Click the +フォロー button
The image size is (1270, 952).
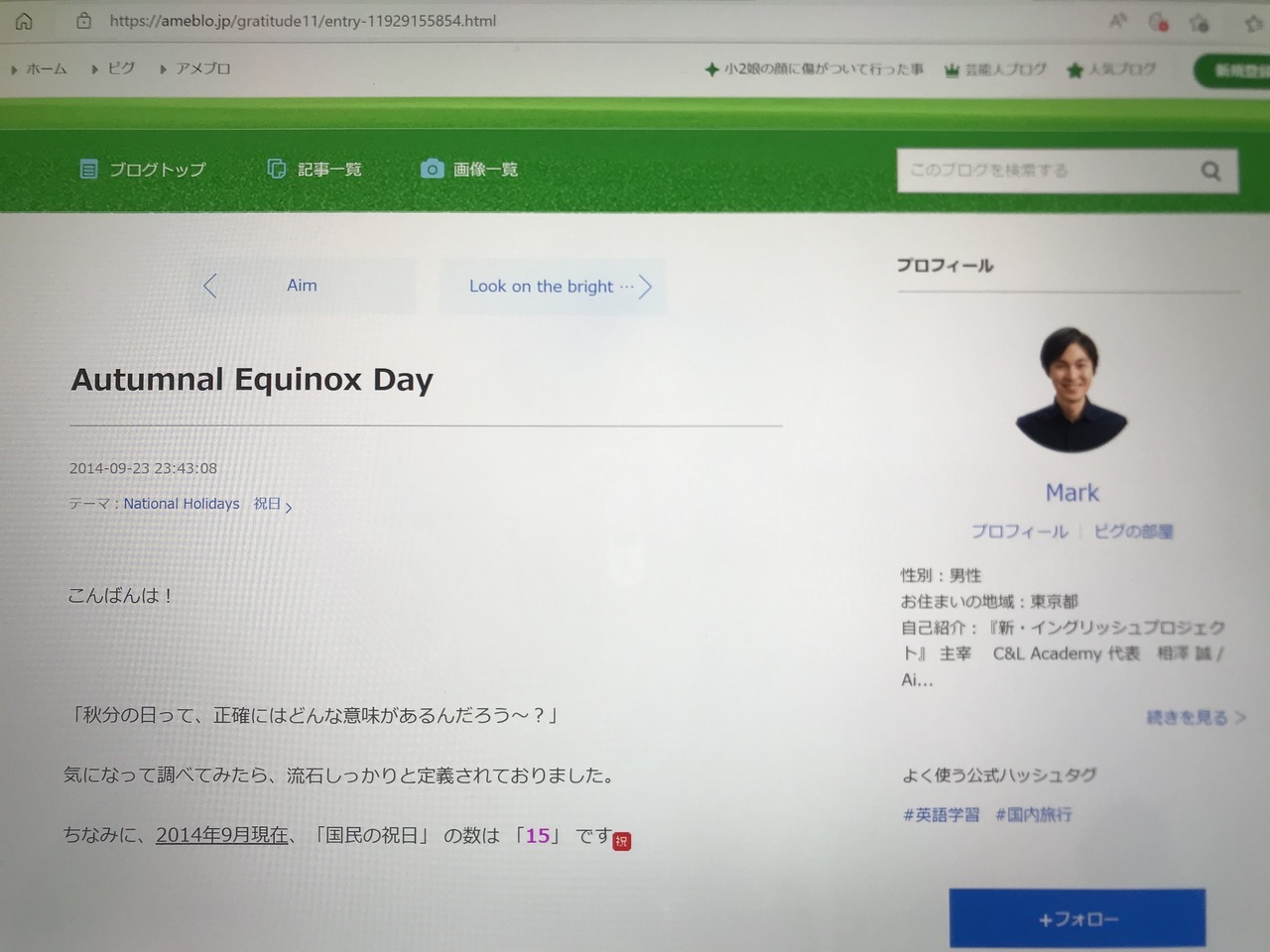1078,919
